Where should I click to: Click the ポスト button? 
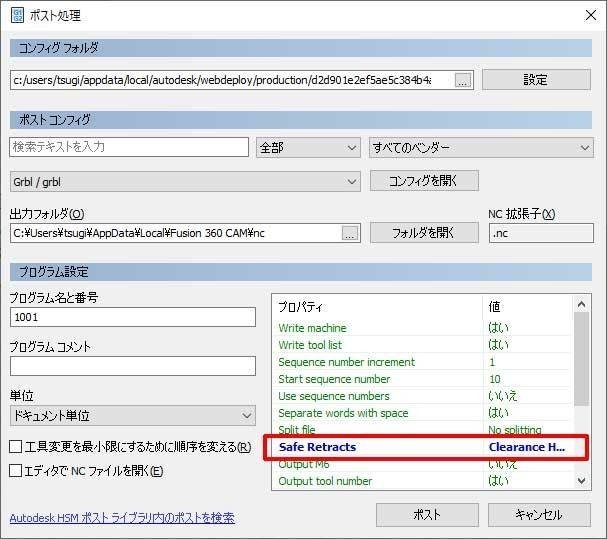[x=427, y=515]
